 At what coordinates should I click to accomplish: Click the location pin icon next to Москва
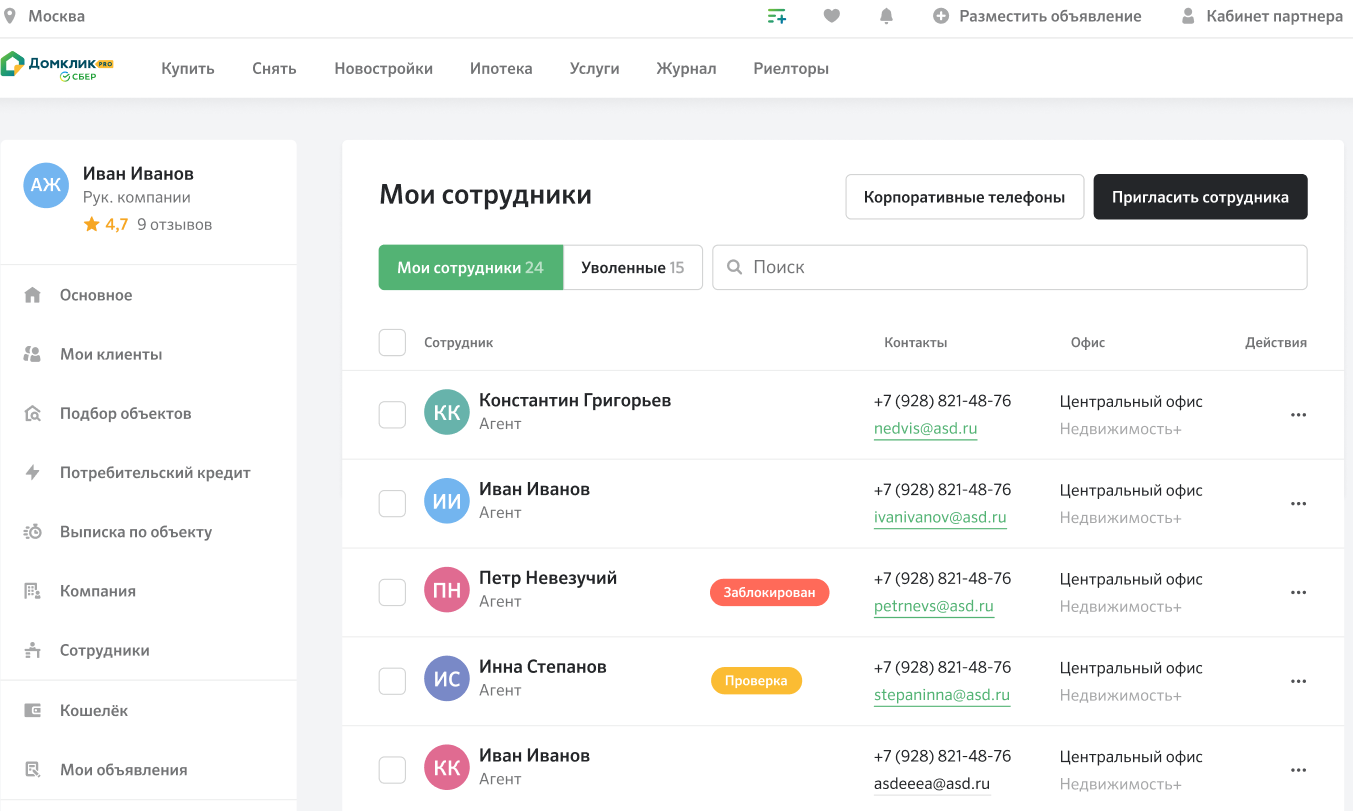tap(10, 16)
